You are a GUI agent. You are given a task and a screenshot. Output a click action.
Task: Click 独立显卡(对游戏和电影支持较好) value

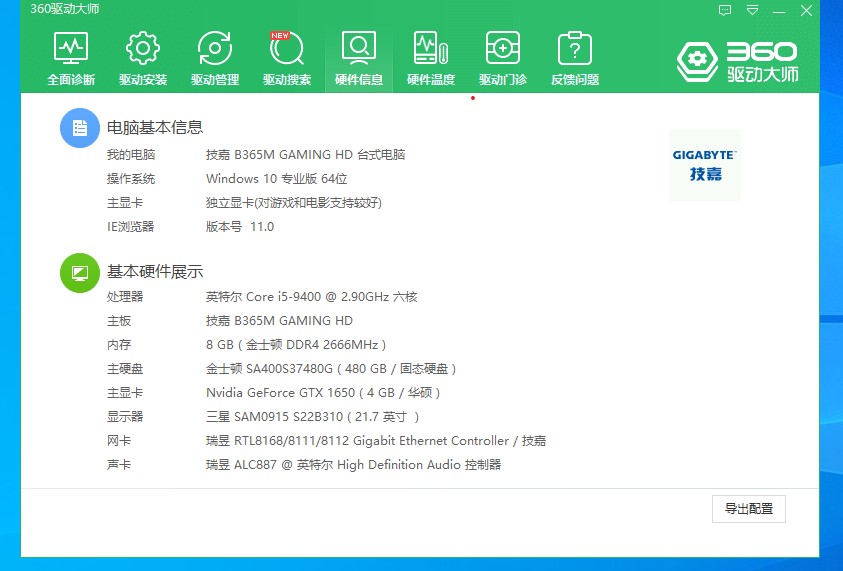pos(294,203)
